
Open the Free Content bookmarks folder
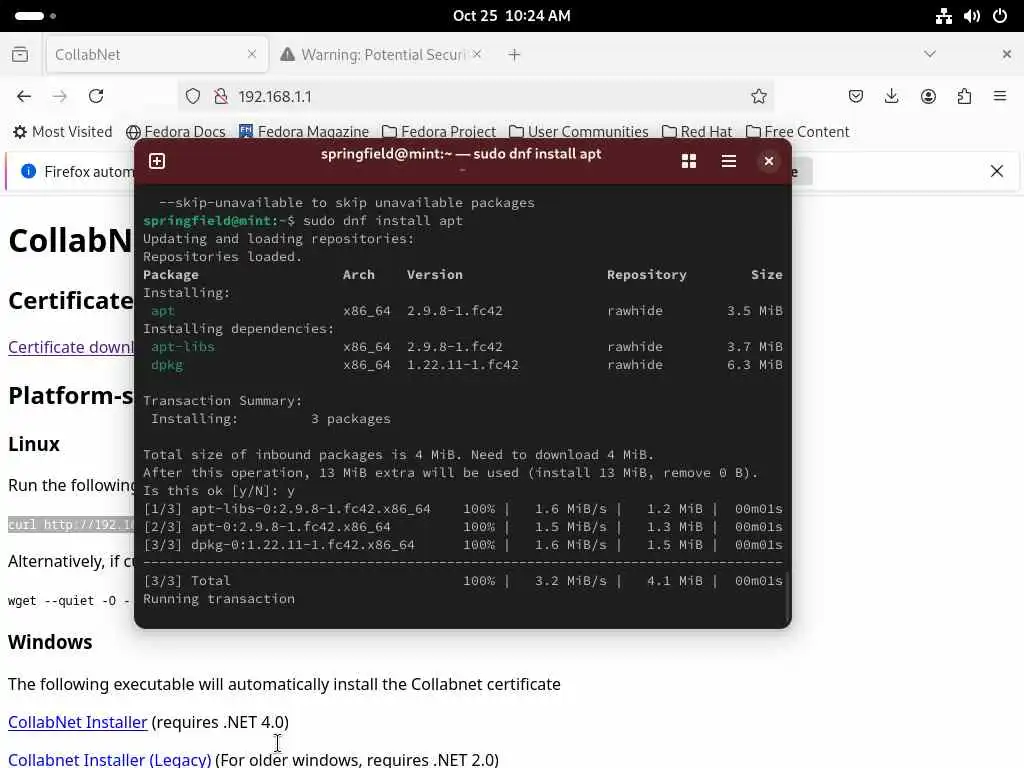[797, 132]
